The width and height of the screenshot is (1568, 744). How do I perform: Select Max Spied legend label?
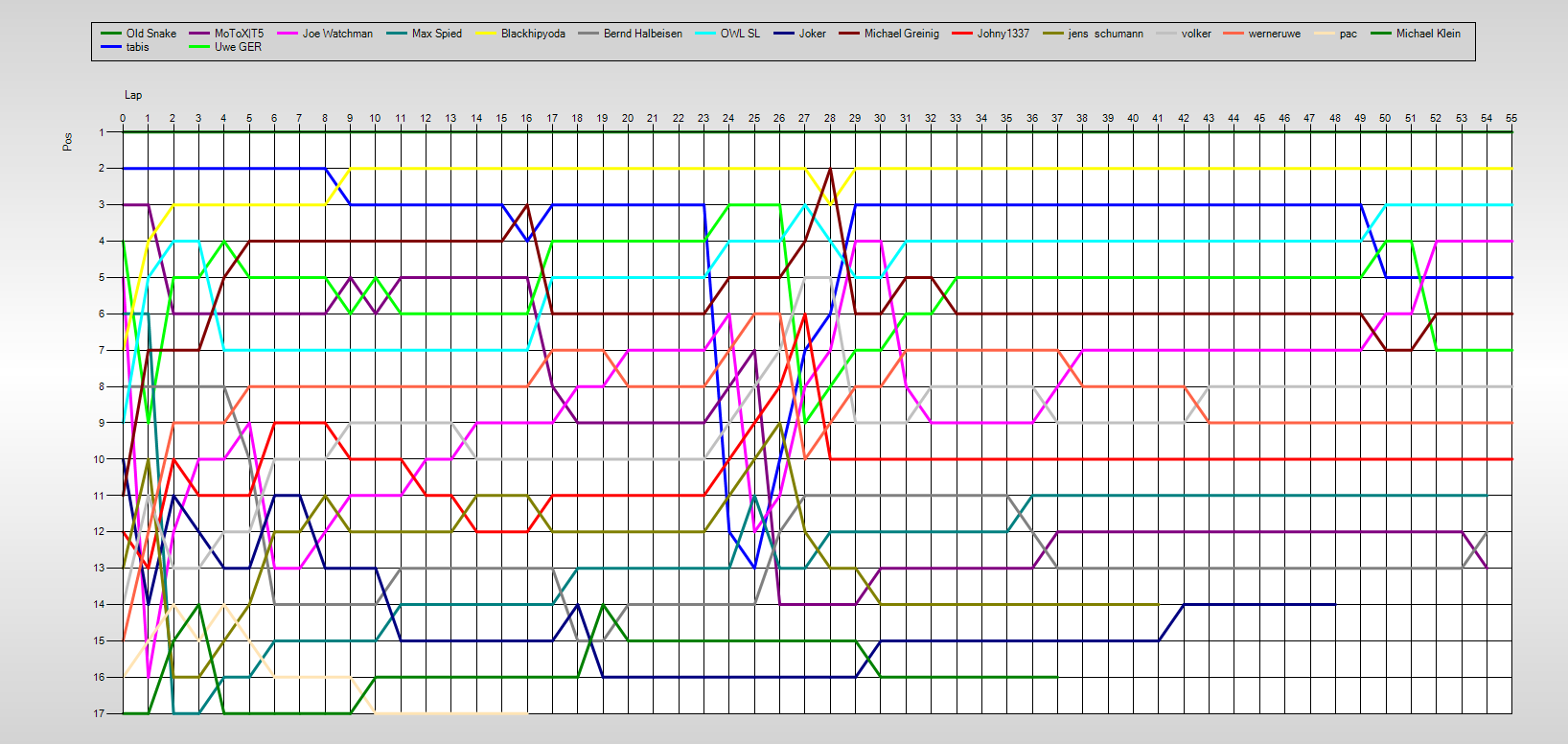point(437,34)
